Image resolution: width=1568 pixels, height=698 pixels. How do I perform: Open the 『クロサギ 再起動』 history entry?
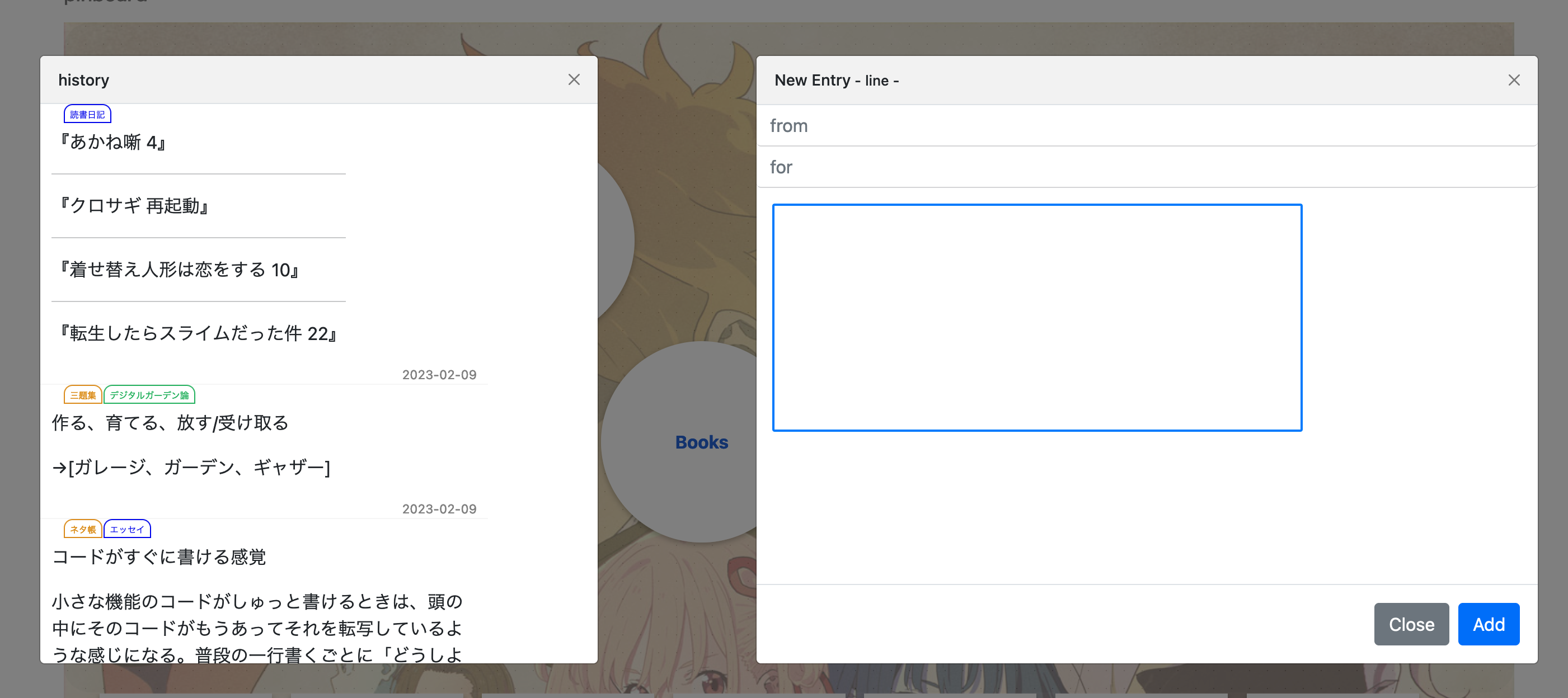click(134, 206)
